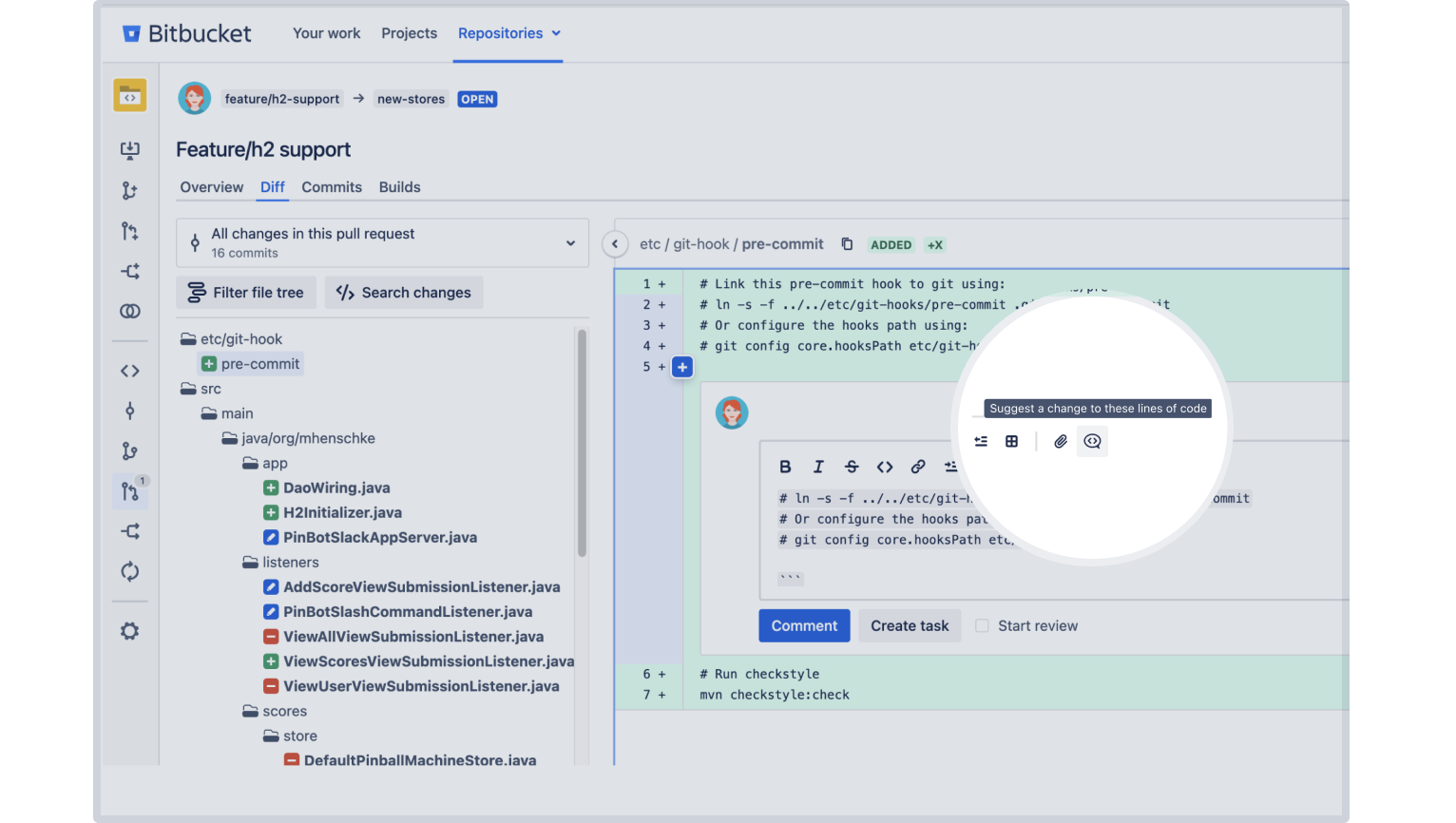The image size is (1456, 823).
Task: Open Projects in top navigation
Action: (x=409, y=33)
